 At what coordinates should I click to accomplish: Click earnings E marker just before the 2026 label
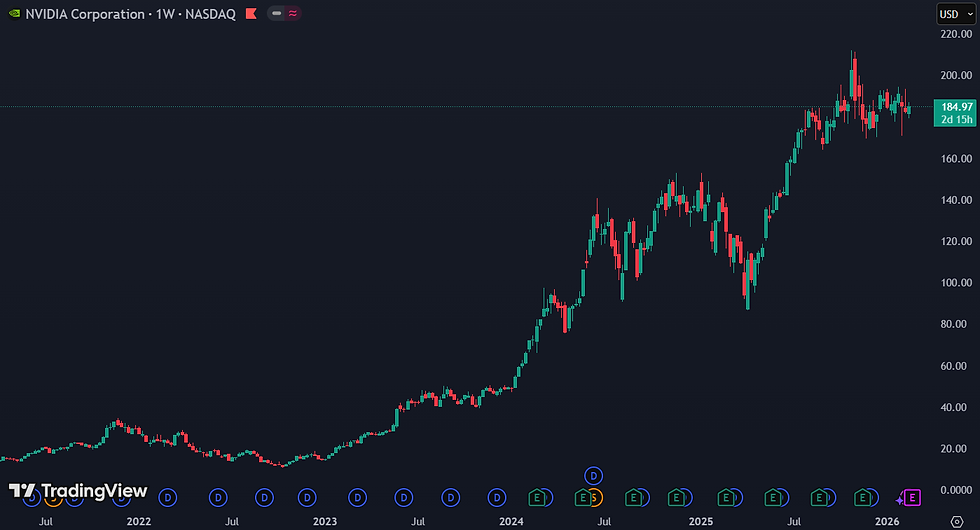(863, 498)
